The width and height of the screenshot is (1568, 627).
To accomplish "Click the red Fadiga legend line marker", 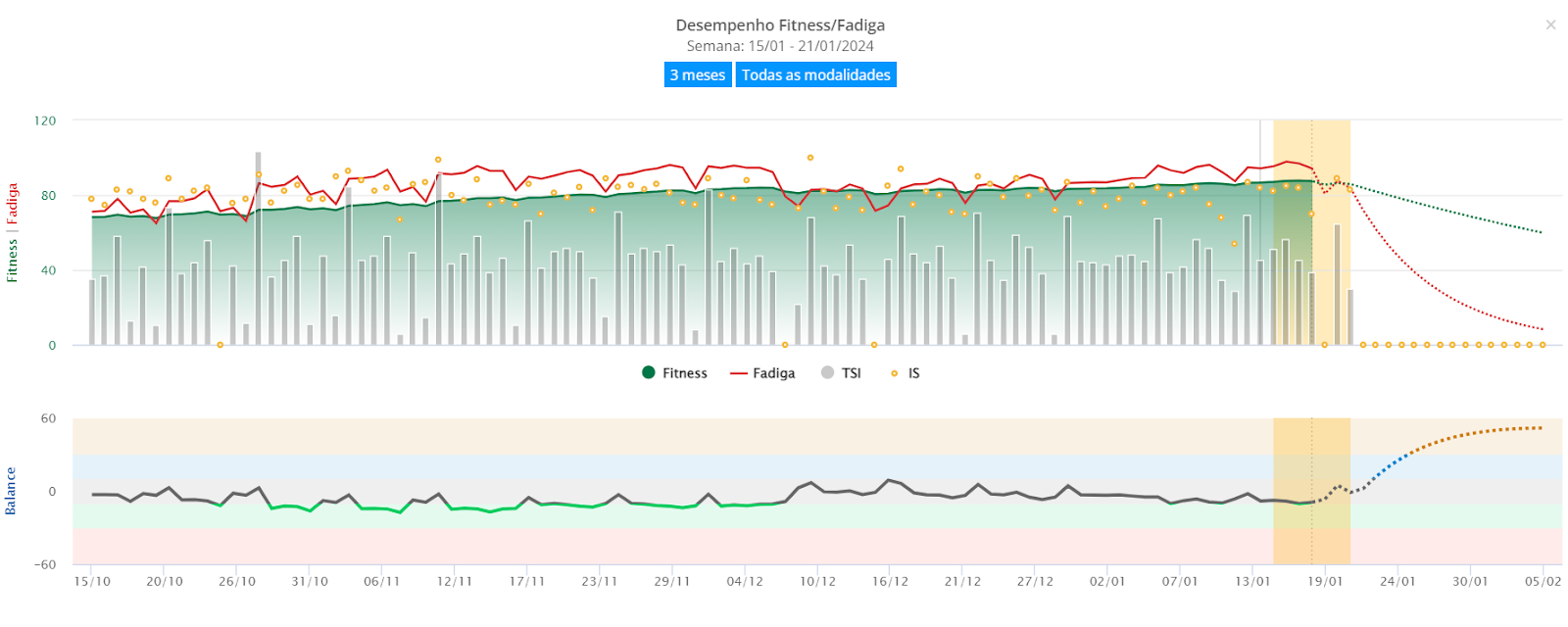I will (739, 373).
